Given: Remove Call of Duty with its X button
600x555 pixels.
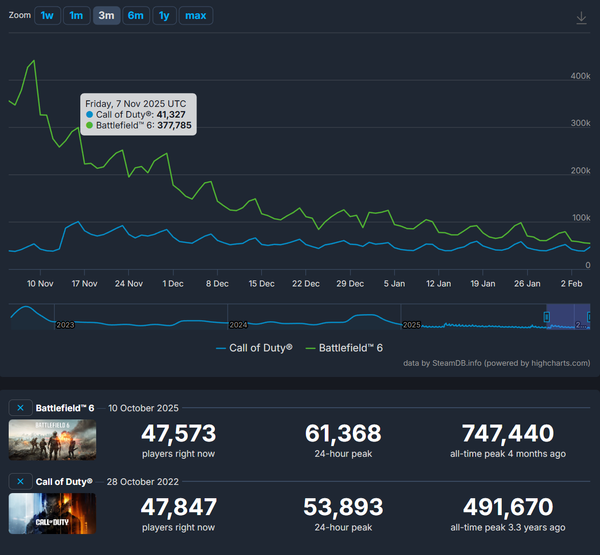Looking at the screenshot, I should [20, 481].
